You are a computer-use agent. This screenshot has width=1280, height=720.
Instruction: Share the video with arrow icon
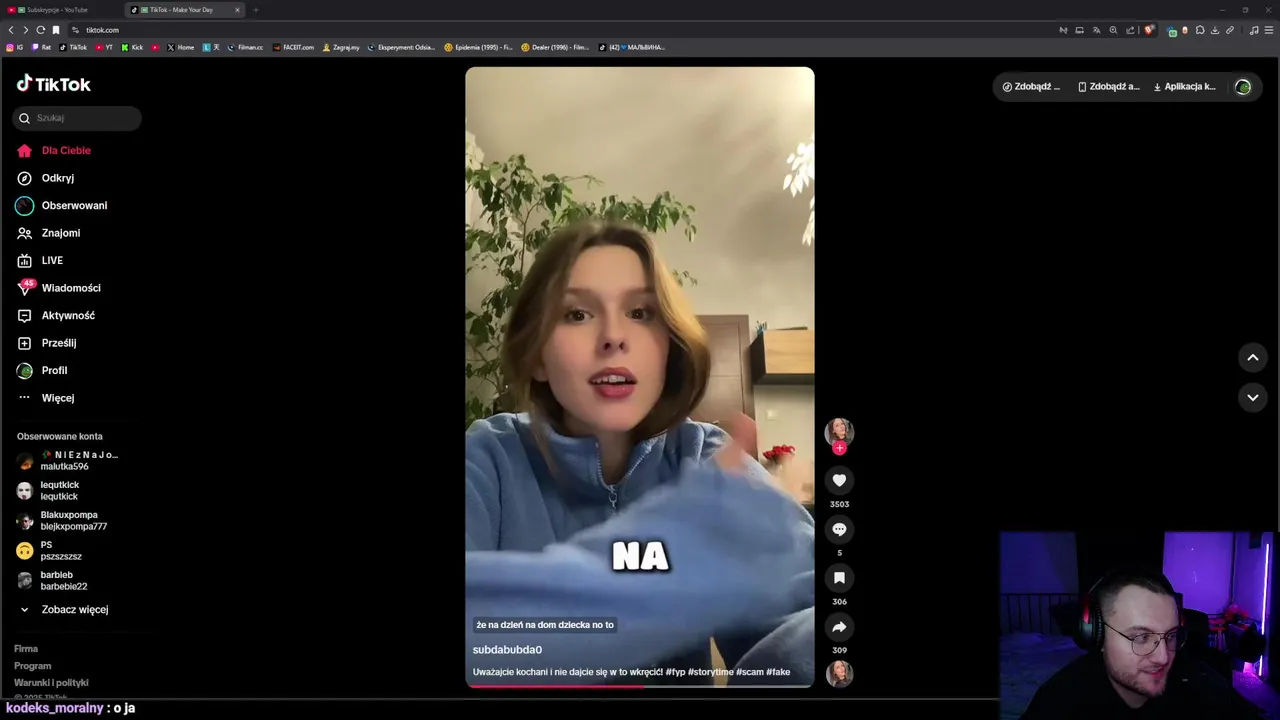(x=839, y=627)
